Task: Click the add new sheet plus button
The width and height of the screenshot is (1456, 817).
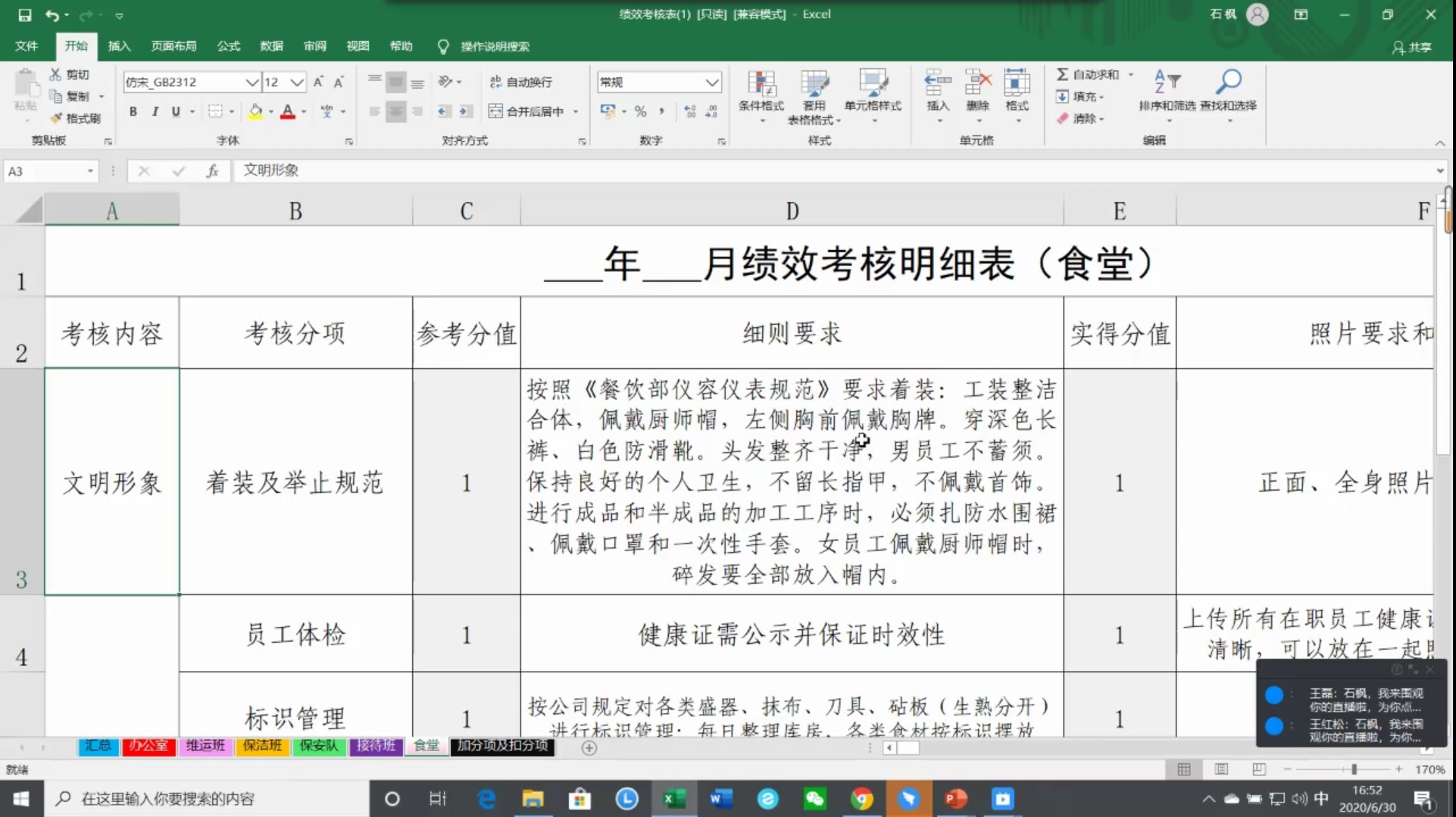Action: click(x=589, y=748)
